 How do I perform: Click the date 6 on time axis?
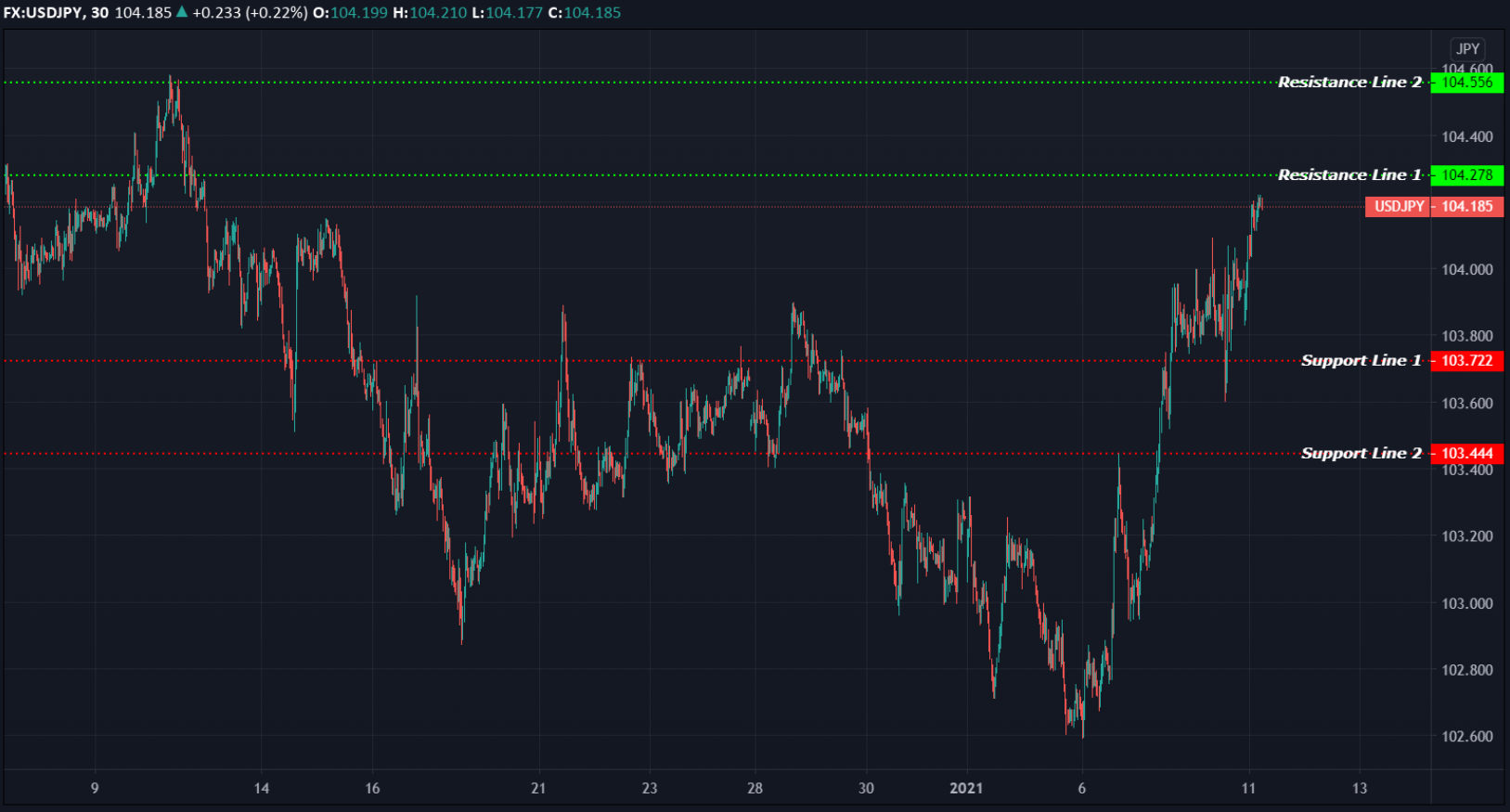click(x=1082, y=788)
